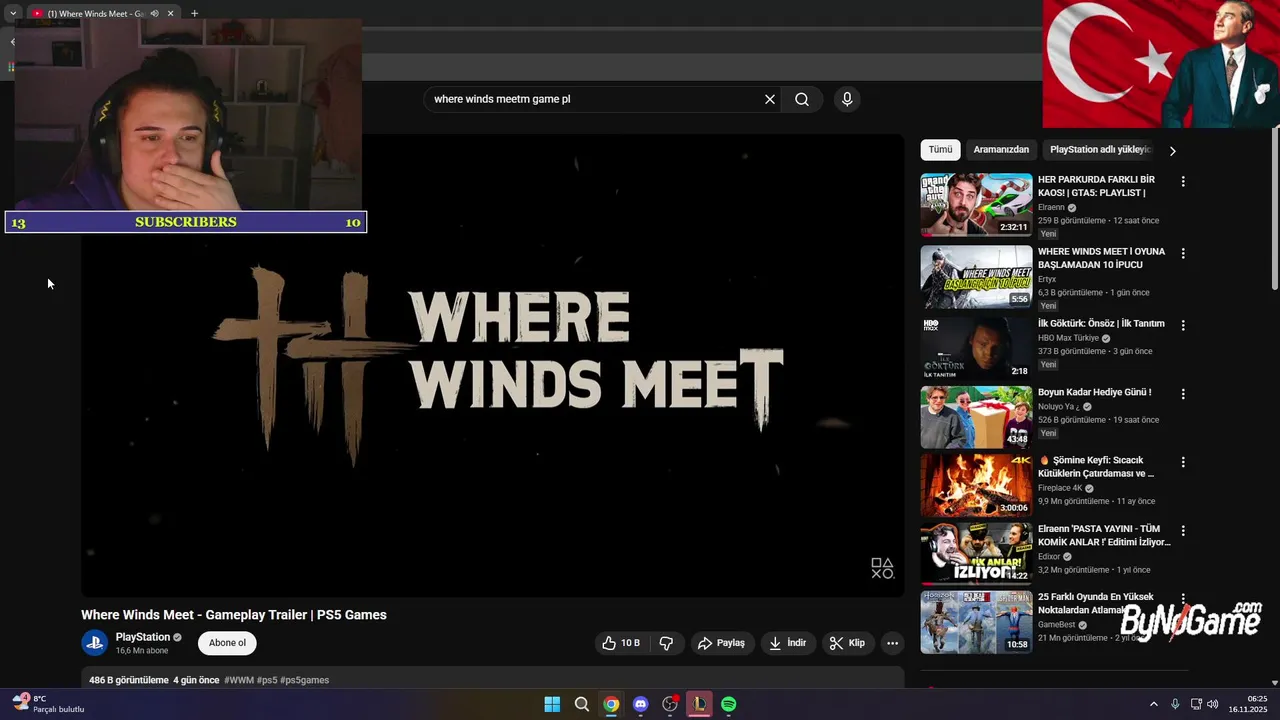Open Where Winds Meet 10 İpucu thumbnail
This screenshot has width=1280, height=720.
click(x=976, y=277)
